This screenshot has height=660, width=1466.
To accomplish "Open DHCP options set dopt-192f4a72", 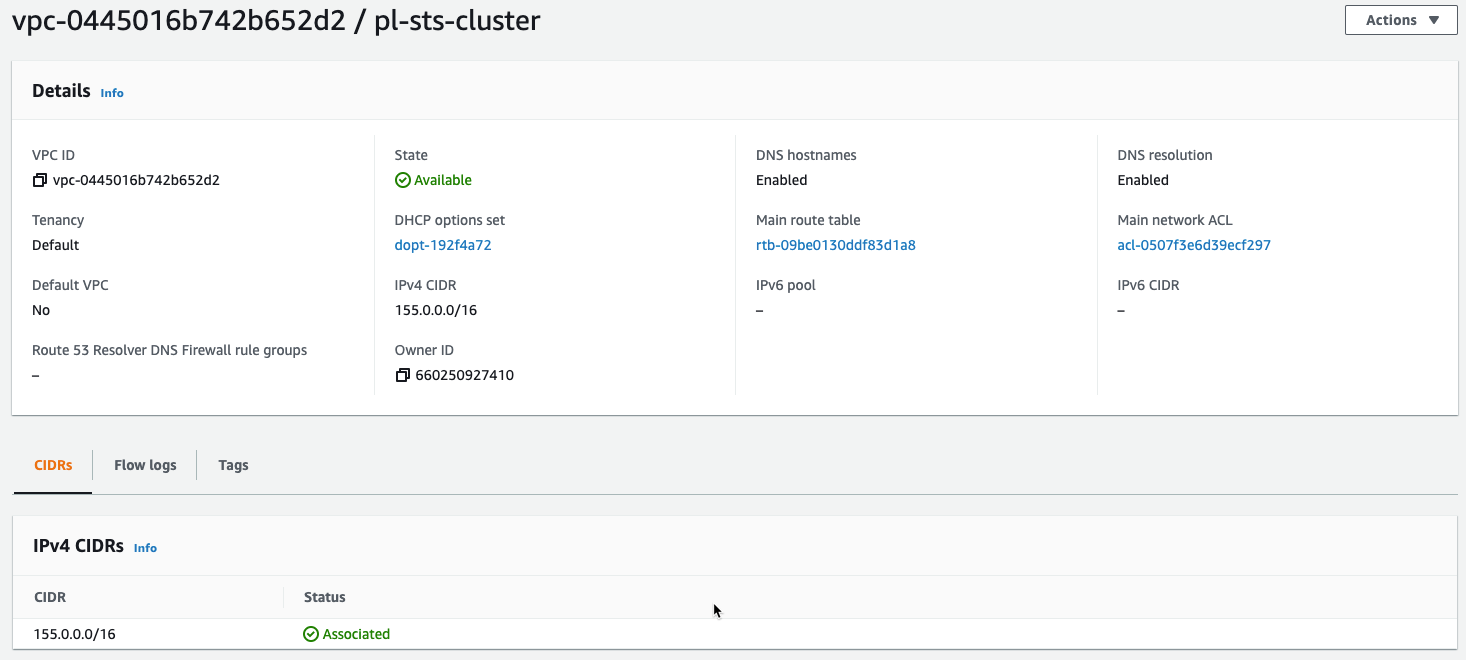I will (443, 245).
